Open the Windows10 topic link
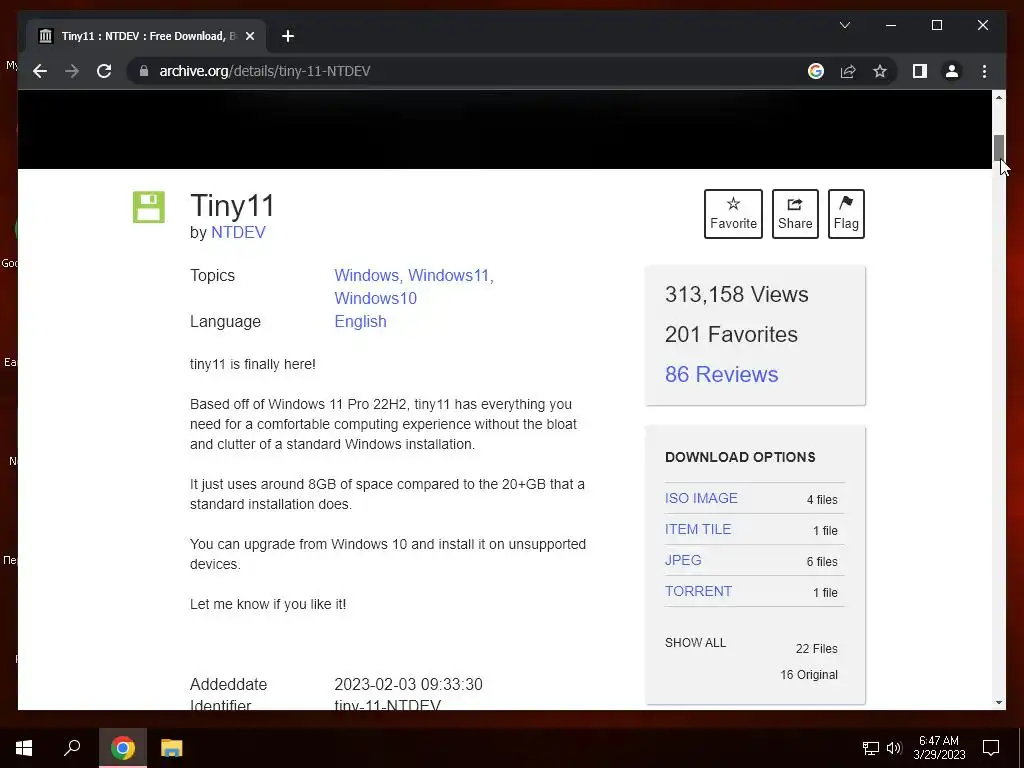This screenshot has width=1024, height=768. [376, 298]
